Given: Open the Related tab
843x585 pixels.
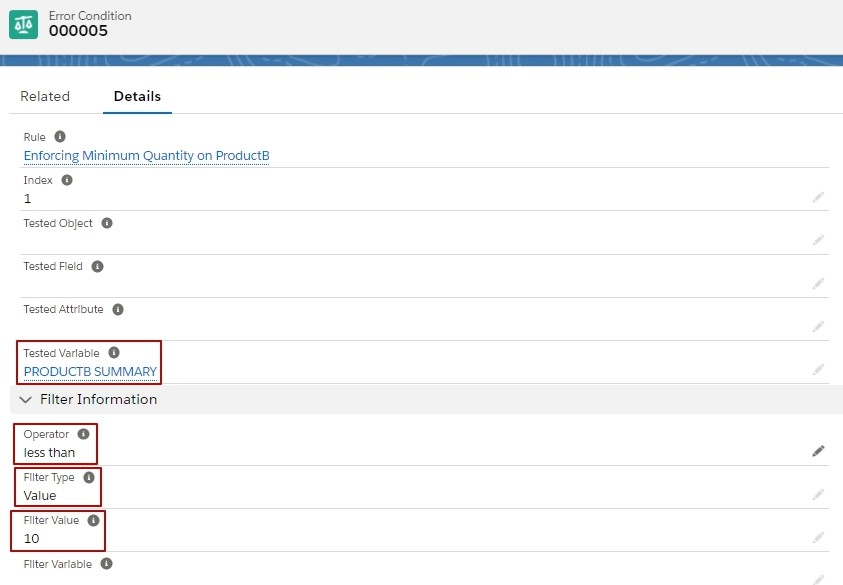Looking at the screenshot, I should [45, 96].
